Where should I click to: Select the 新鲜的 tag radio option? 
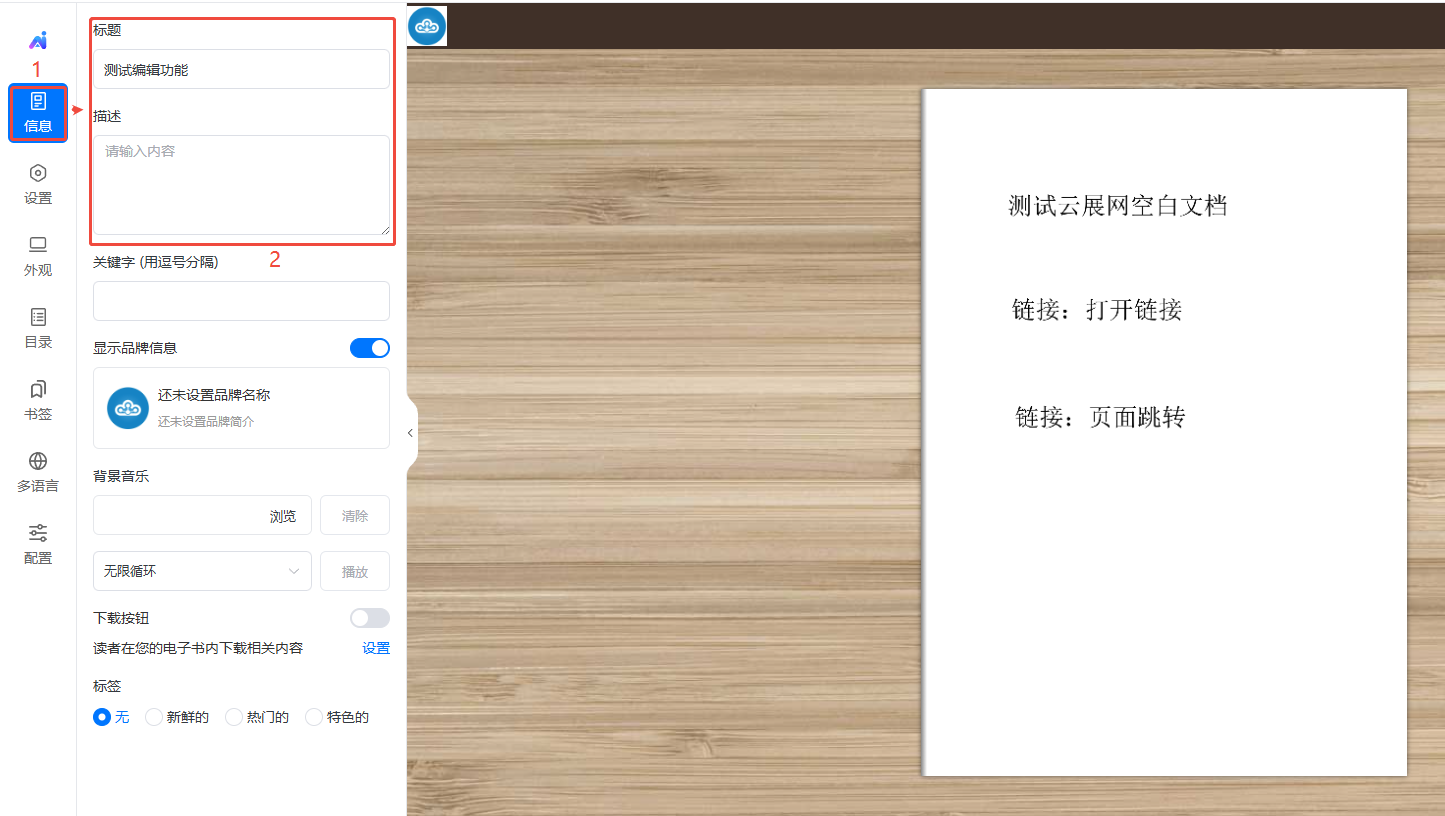(x=154, y=717)
